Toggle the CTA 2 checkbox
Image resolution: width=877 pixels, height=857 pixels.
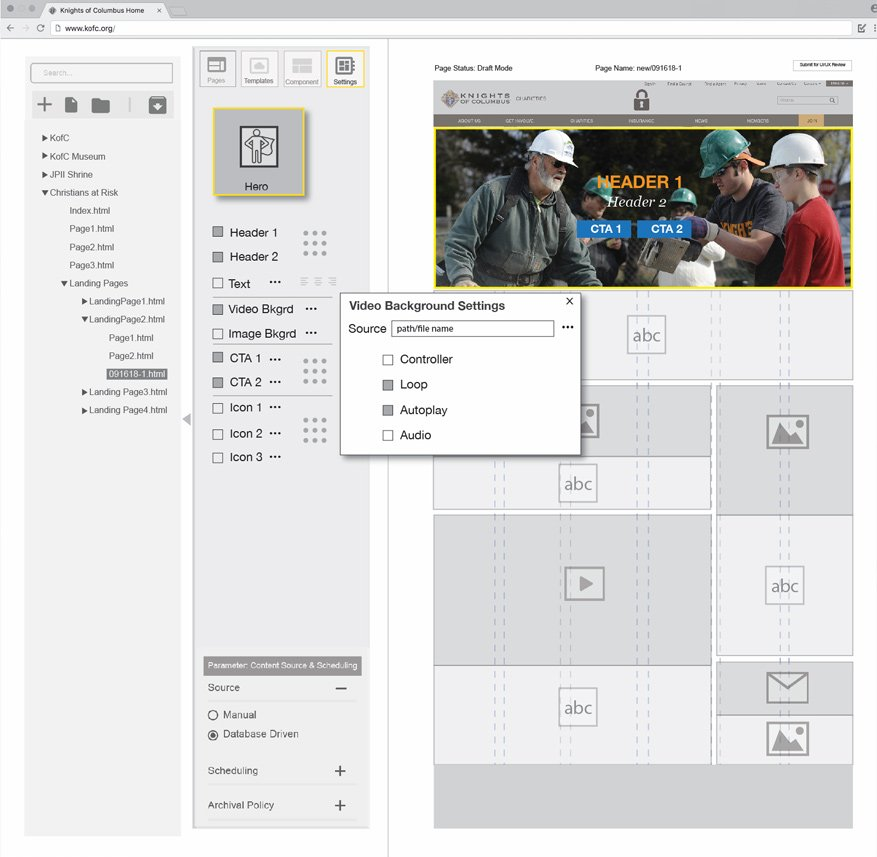coord(218,383)
